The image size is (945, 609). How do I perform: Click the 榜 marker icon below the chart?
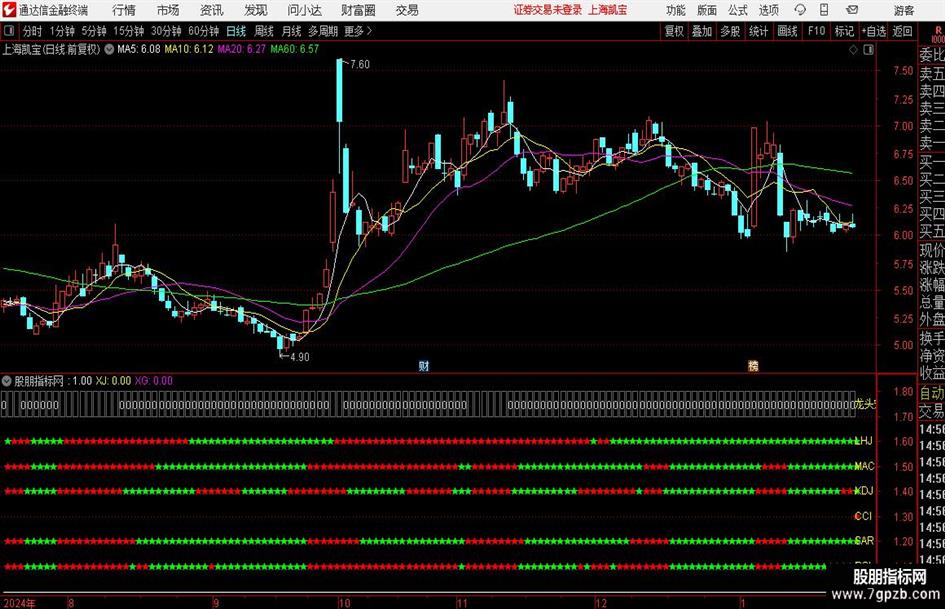pos(753,365)
